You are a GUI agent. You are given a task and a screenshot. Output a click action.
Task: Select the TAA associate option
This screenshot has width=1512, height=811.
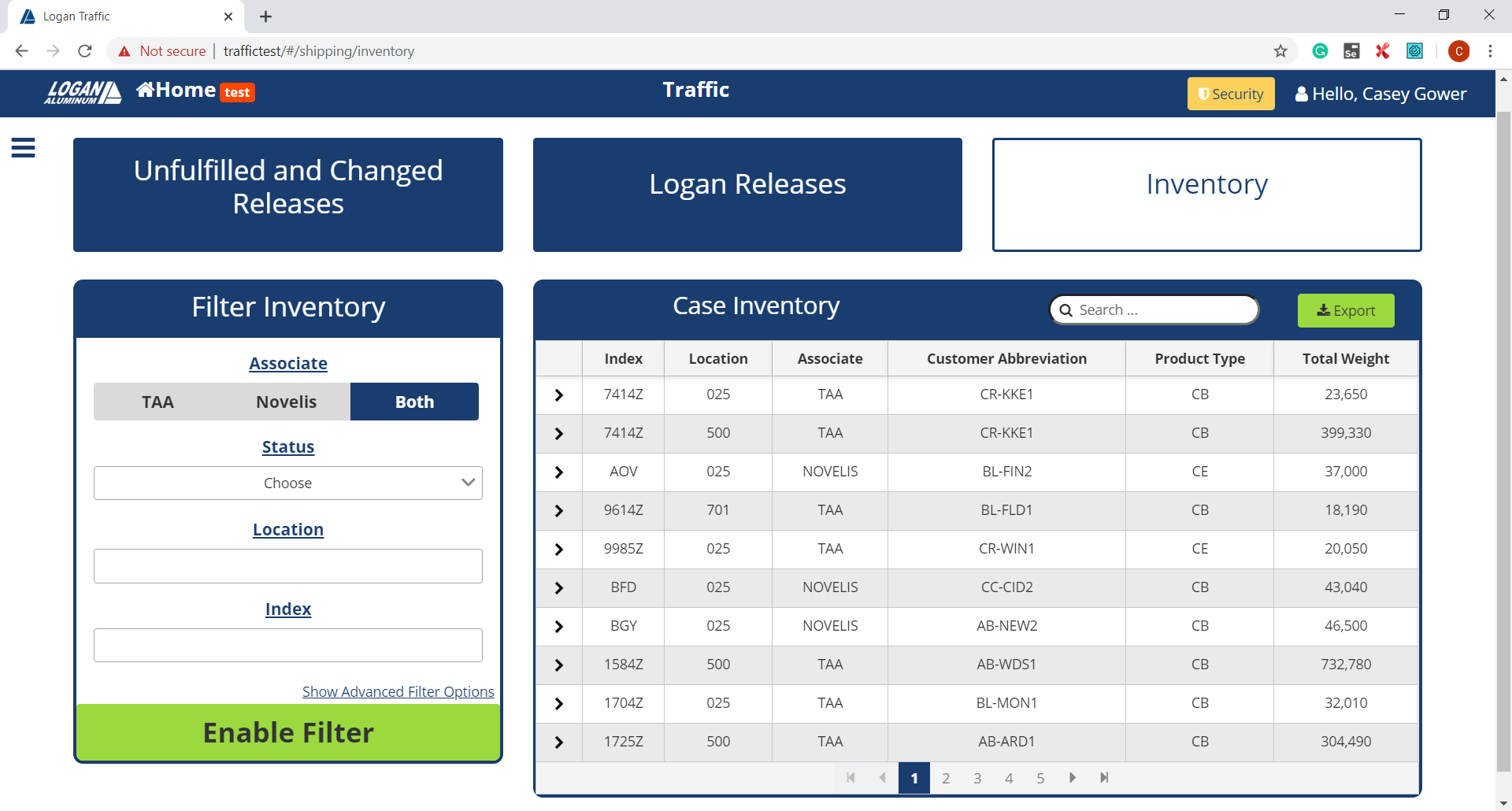coord(157,402)
